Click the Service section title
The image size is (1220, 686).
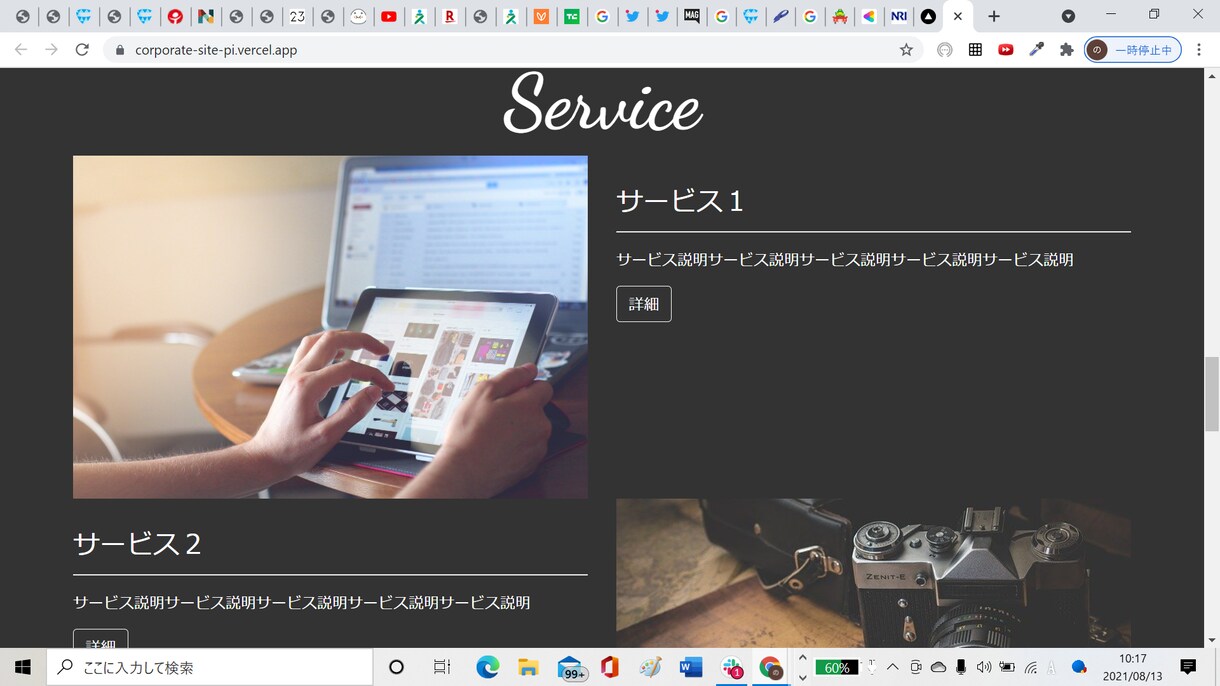tap(602, 104)
